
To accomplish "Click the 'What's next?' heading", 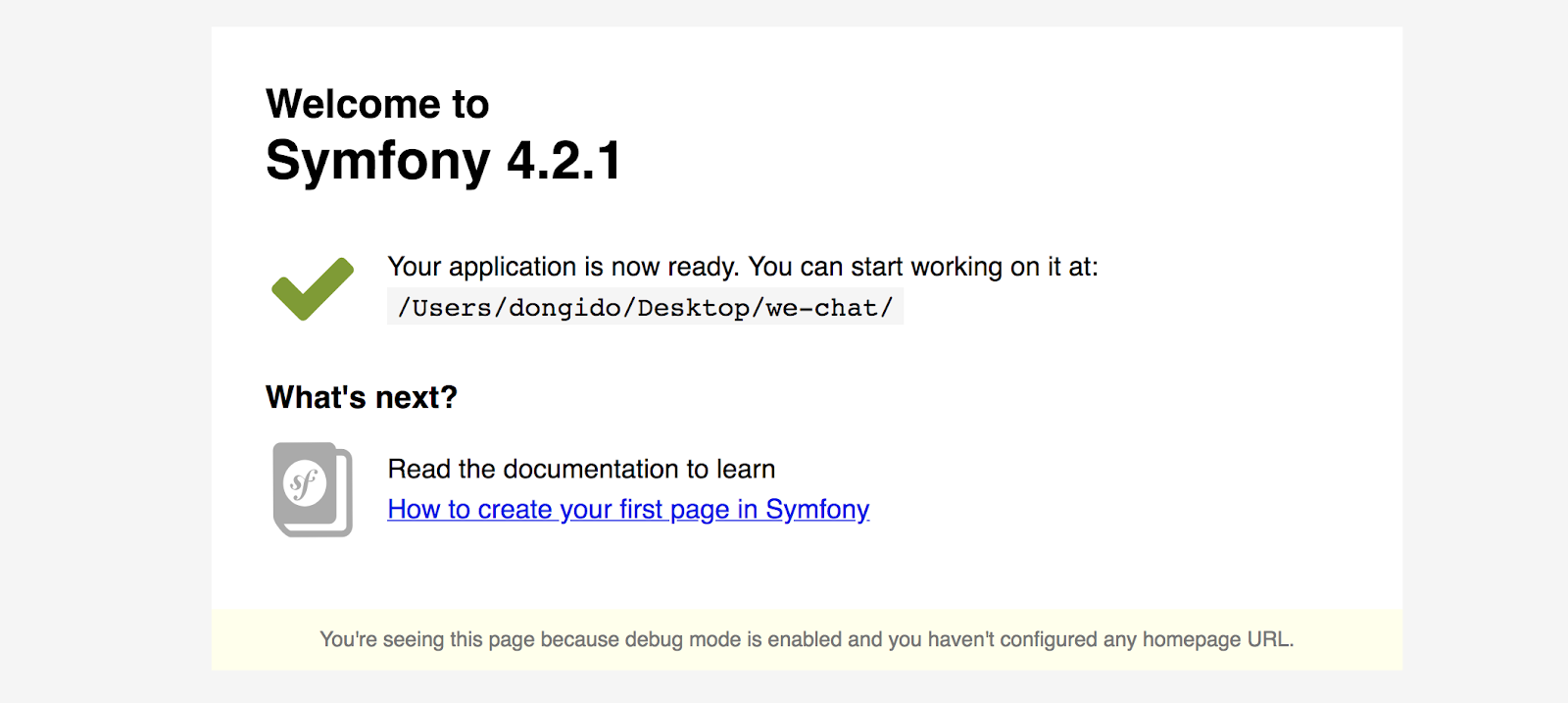I will point(362,397).
